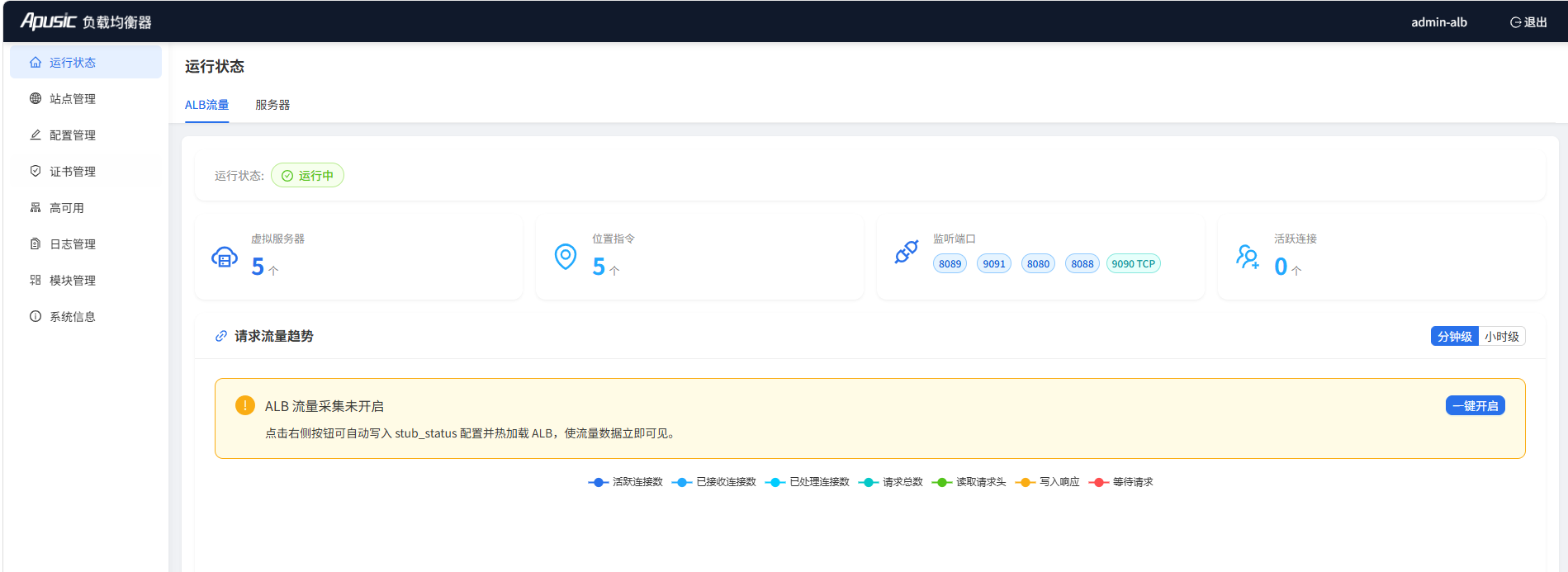Click port tag 9091
1568x572 pixels.
coord(994,264)
